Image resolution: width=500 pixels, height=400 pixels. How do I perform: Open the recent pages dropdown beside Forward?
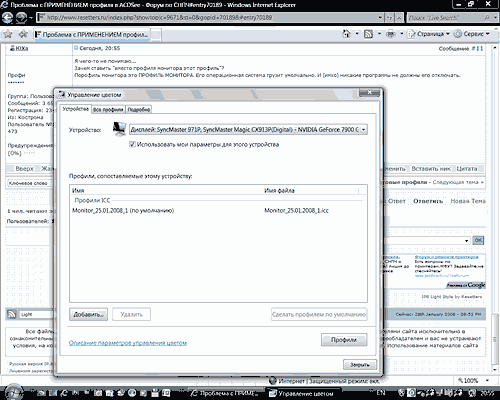pyautogui.click(x=31, y=17)
